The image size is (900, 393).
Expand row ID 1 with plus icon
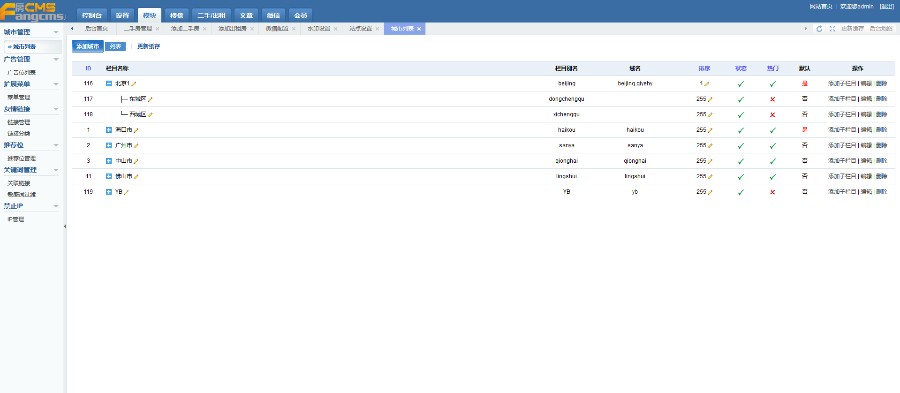point(108,130)
